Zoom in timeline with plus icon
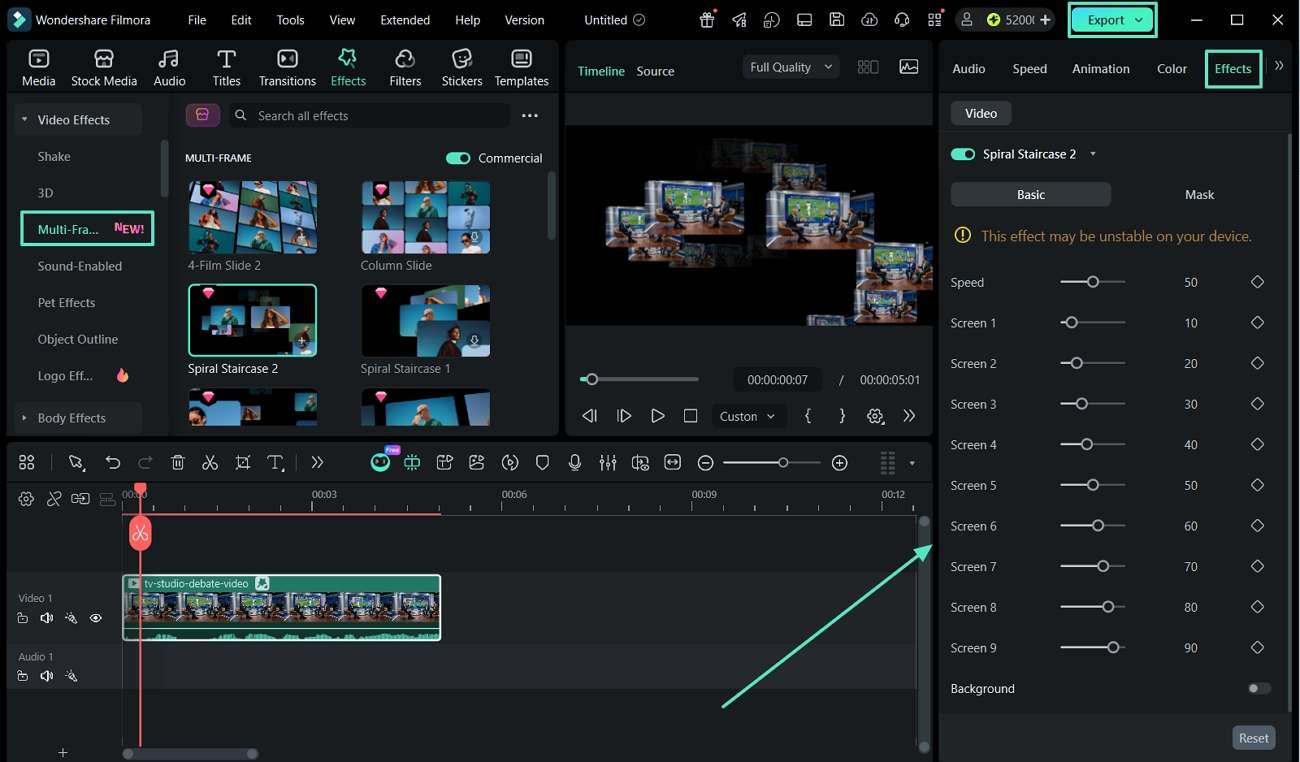 point(840,462)
